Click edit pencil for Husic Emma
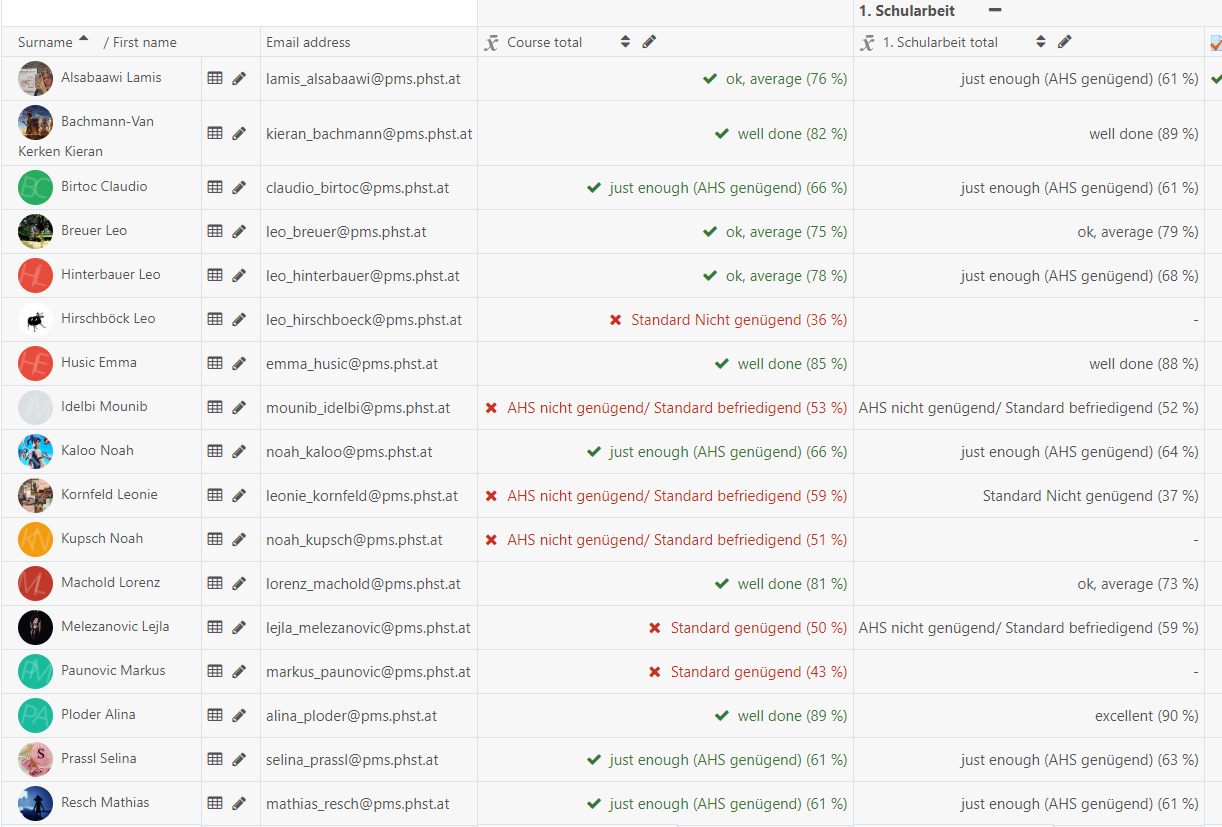This screenshot has width=1222, height=827. [x=239, y=363]
